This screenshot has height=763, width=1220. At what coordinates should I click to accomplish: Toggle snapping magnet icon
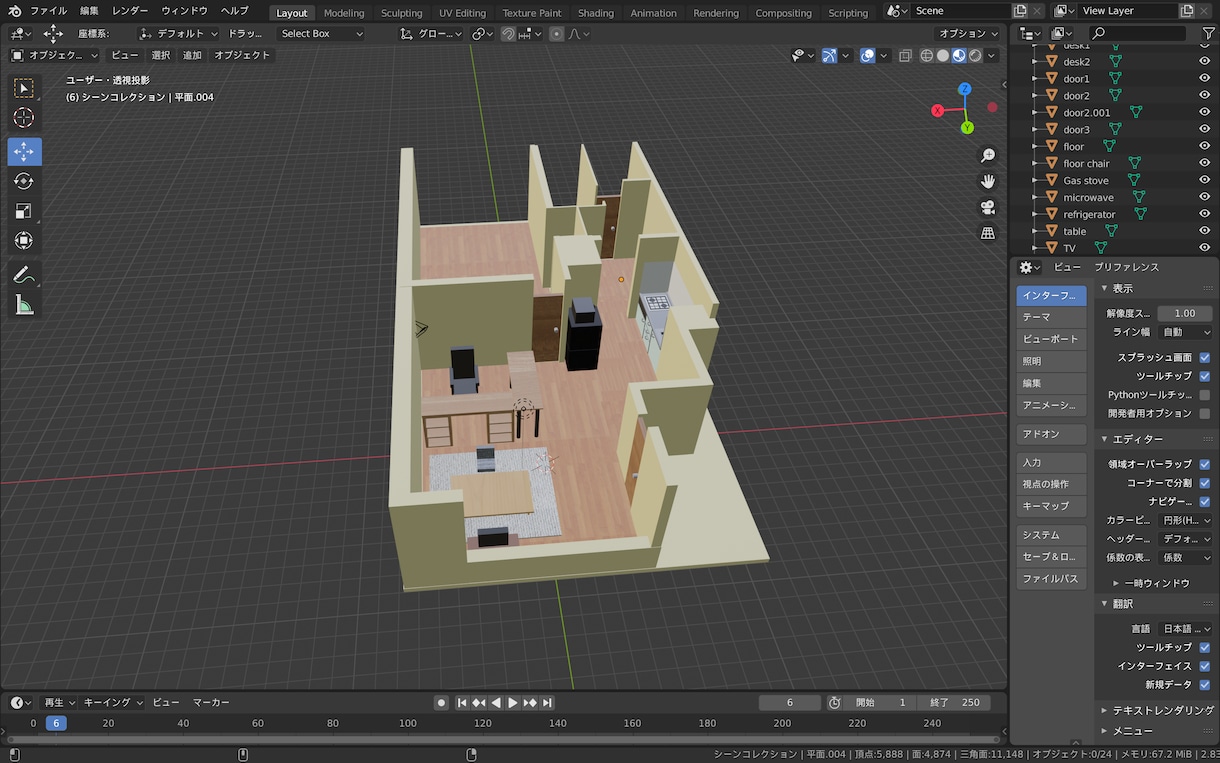pyautogui.click(x=508, y=33)
